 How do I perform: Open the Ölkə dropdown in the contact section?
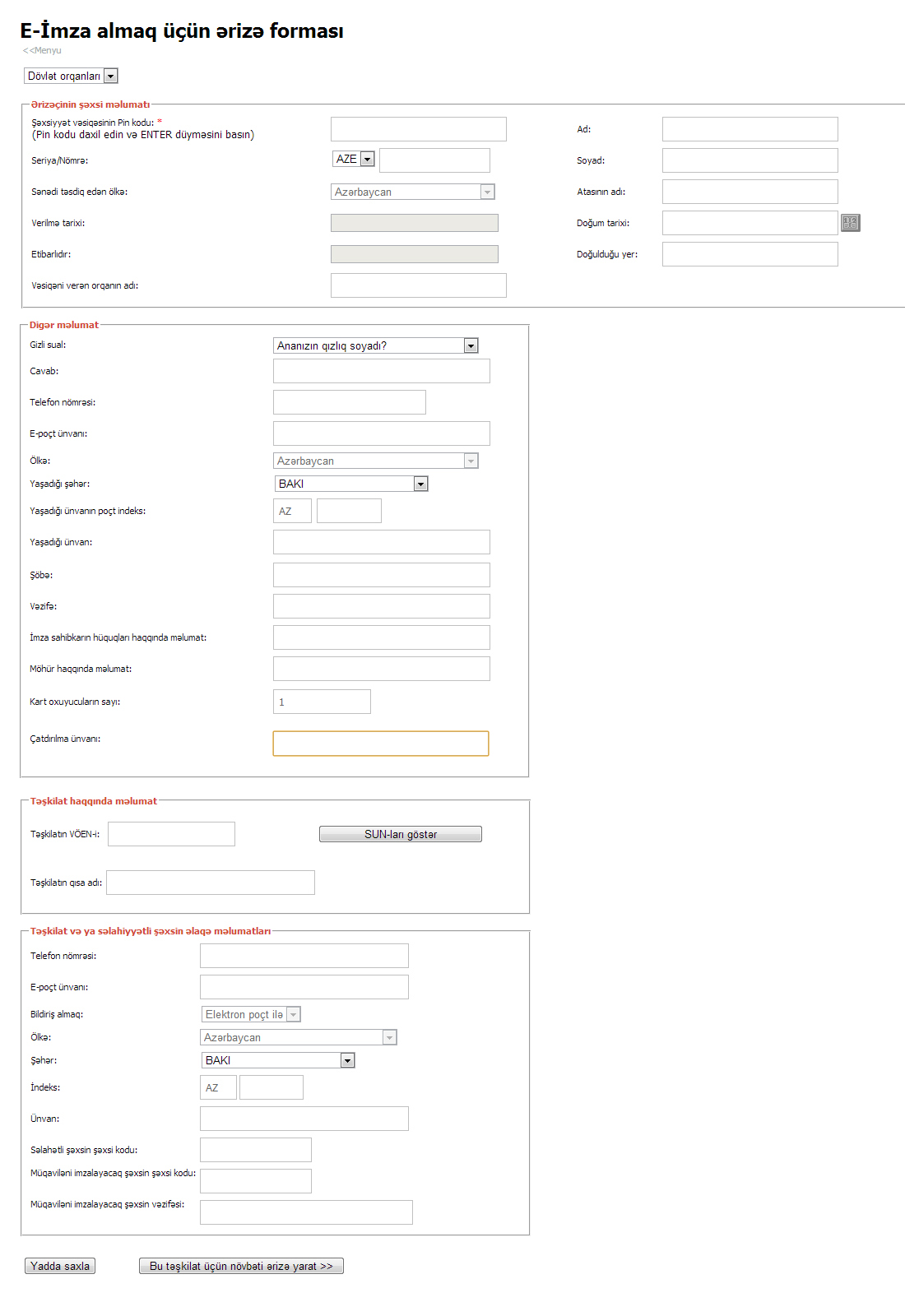299,1037
